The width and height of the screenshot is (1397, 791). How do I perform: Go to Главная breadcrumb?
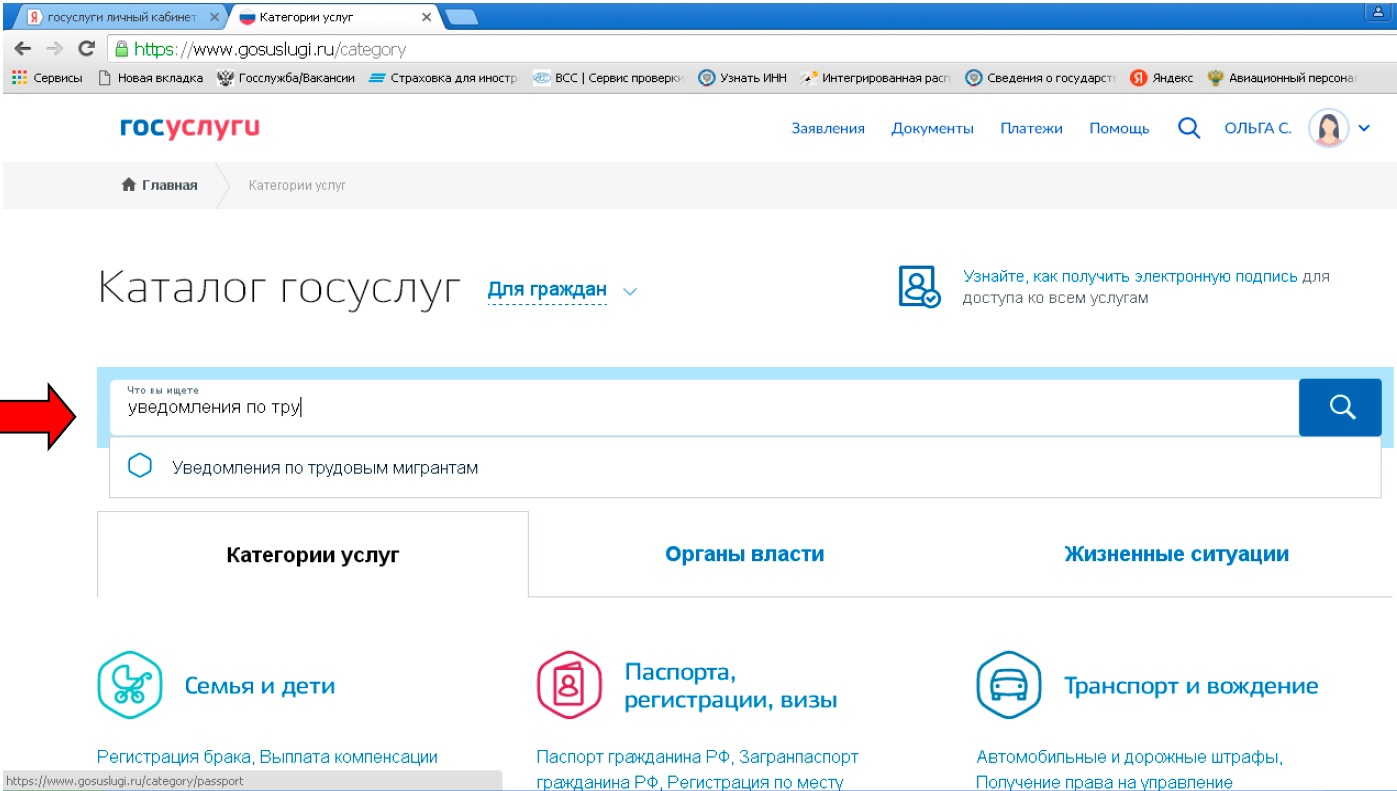click(160, 185)
